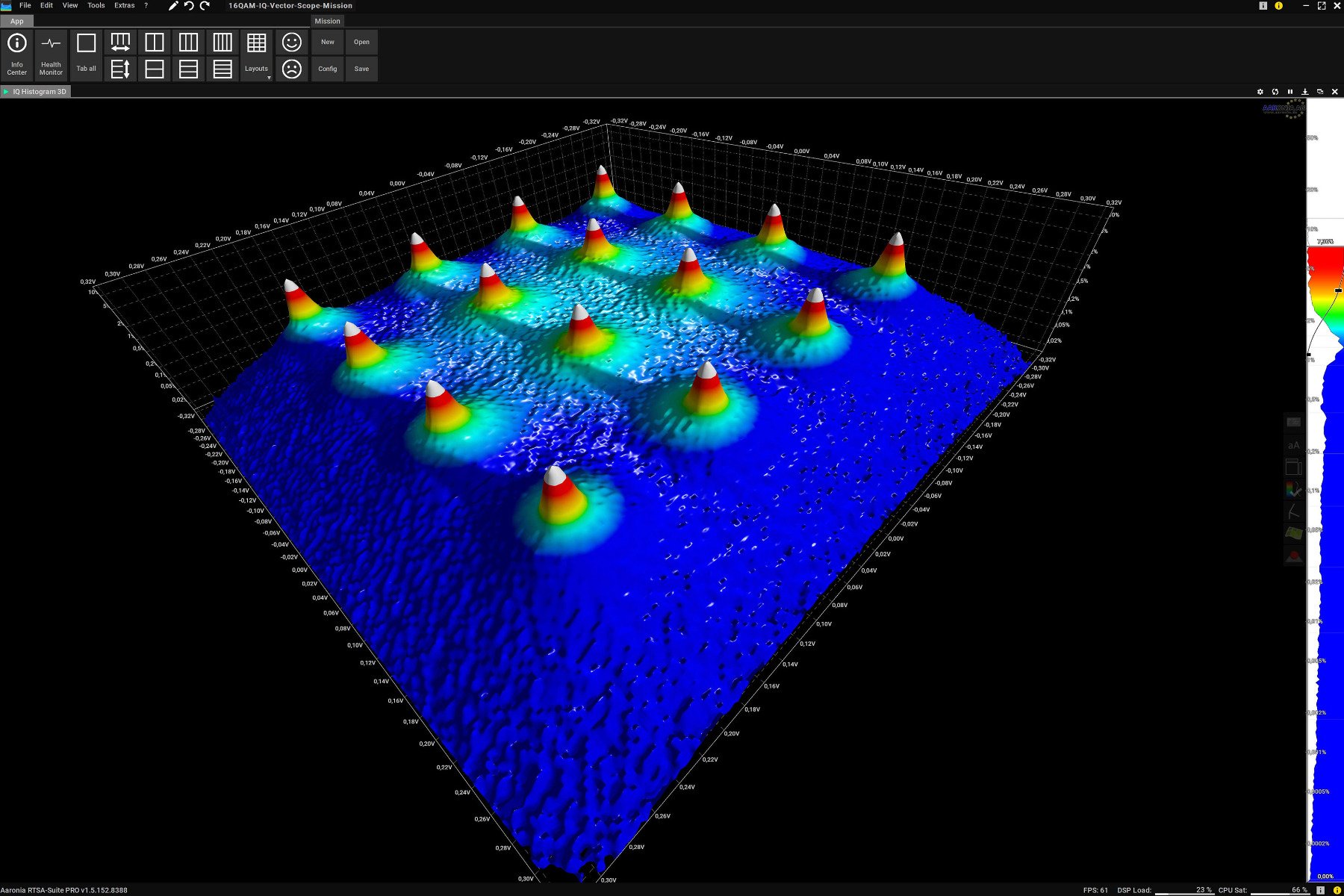The height and width of the screenshot is (896, 1344).
Task: Click the FPS: 61 status text
Action: 1095,890
